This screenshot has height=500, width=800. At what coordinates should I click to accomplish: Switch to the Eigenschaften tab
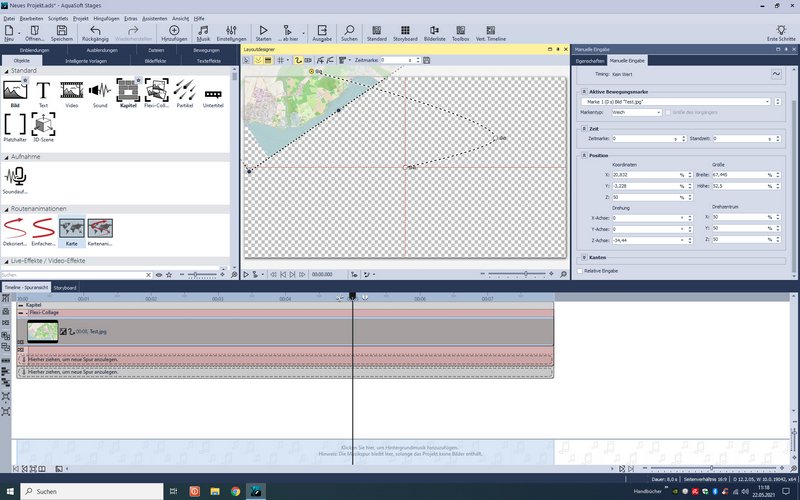coord(590,60)
